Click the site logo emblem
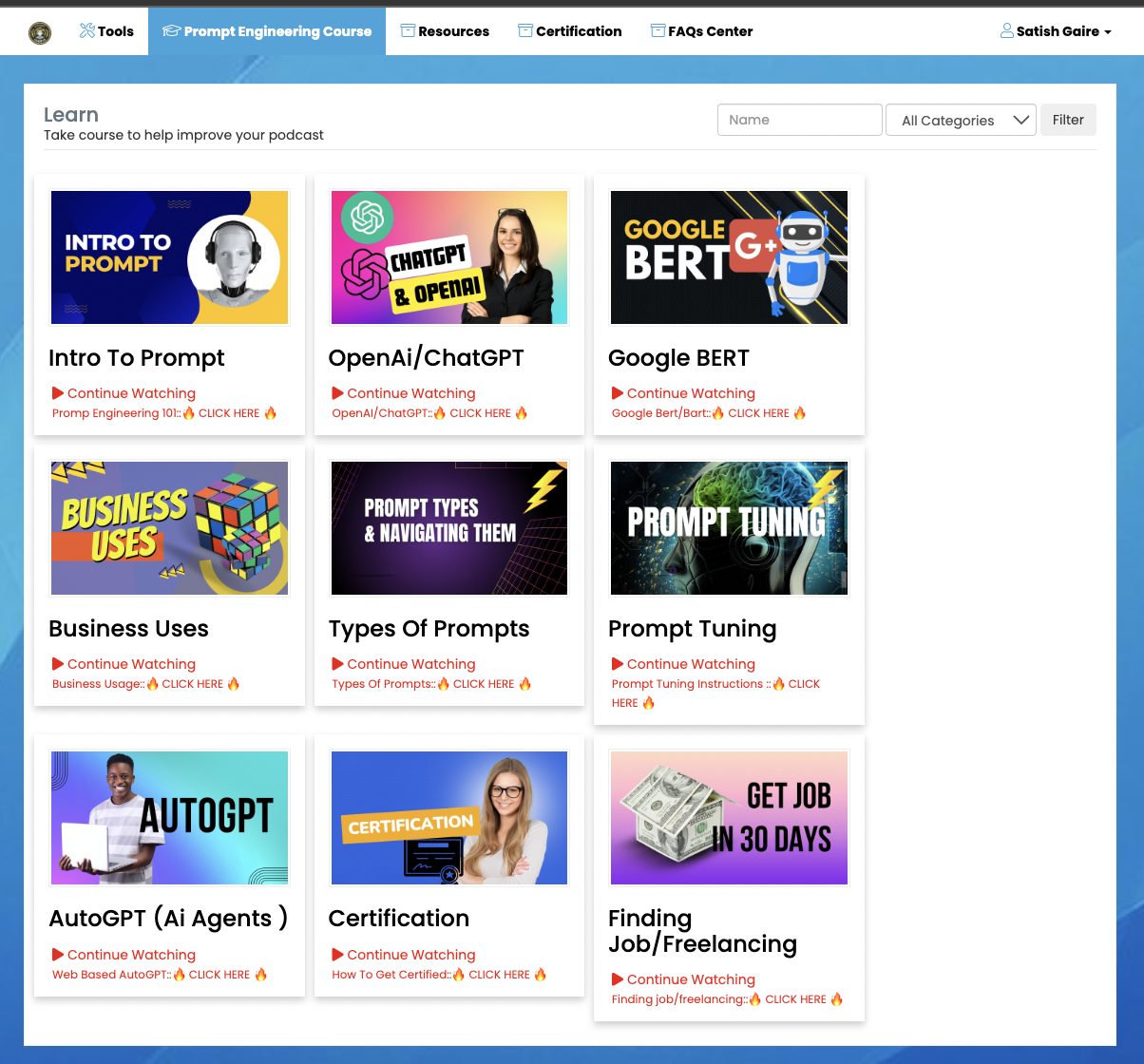The height and width of the screenshot is (1064, 1144). click(40, 33)
